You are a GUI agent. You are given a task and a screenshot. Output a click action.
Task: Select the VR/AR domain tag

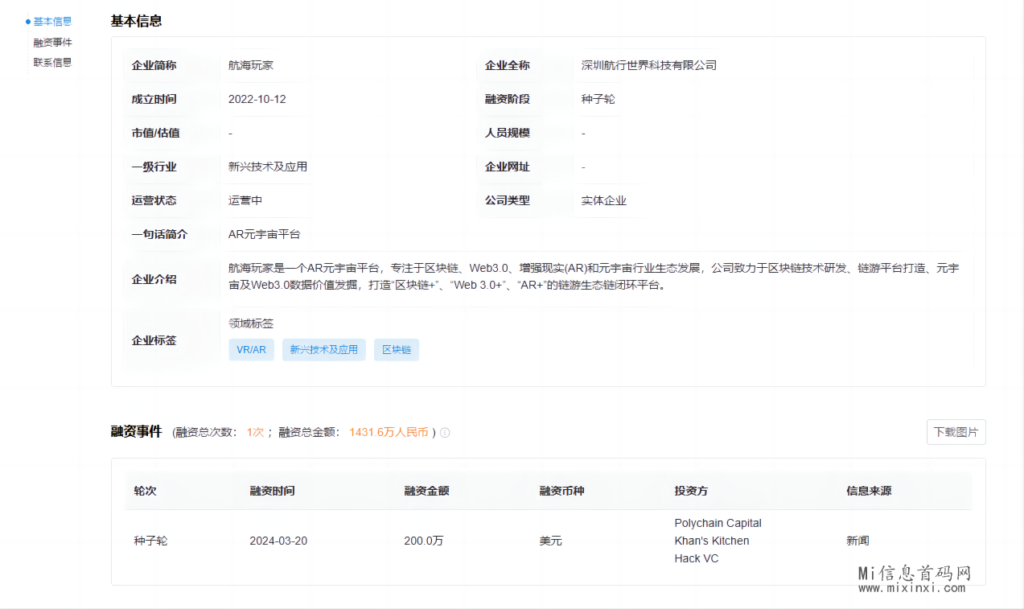point(251,350)
